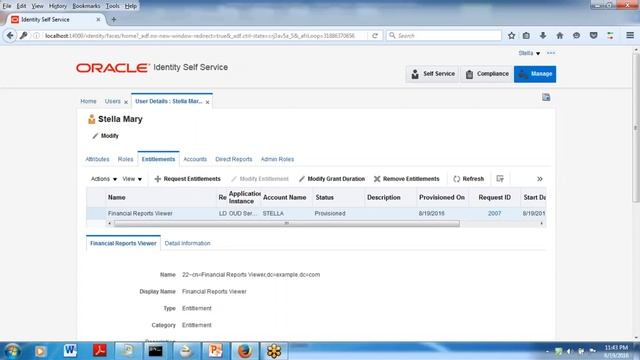Open the History menu
Screen dimensions: 640x360
58,6
